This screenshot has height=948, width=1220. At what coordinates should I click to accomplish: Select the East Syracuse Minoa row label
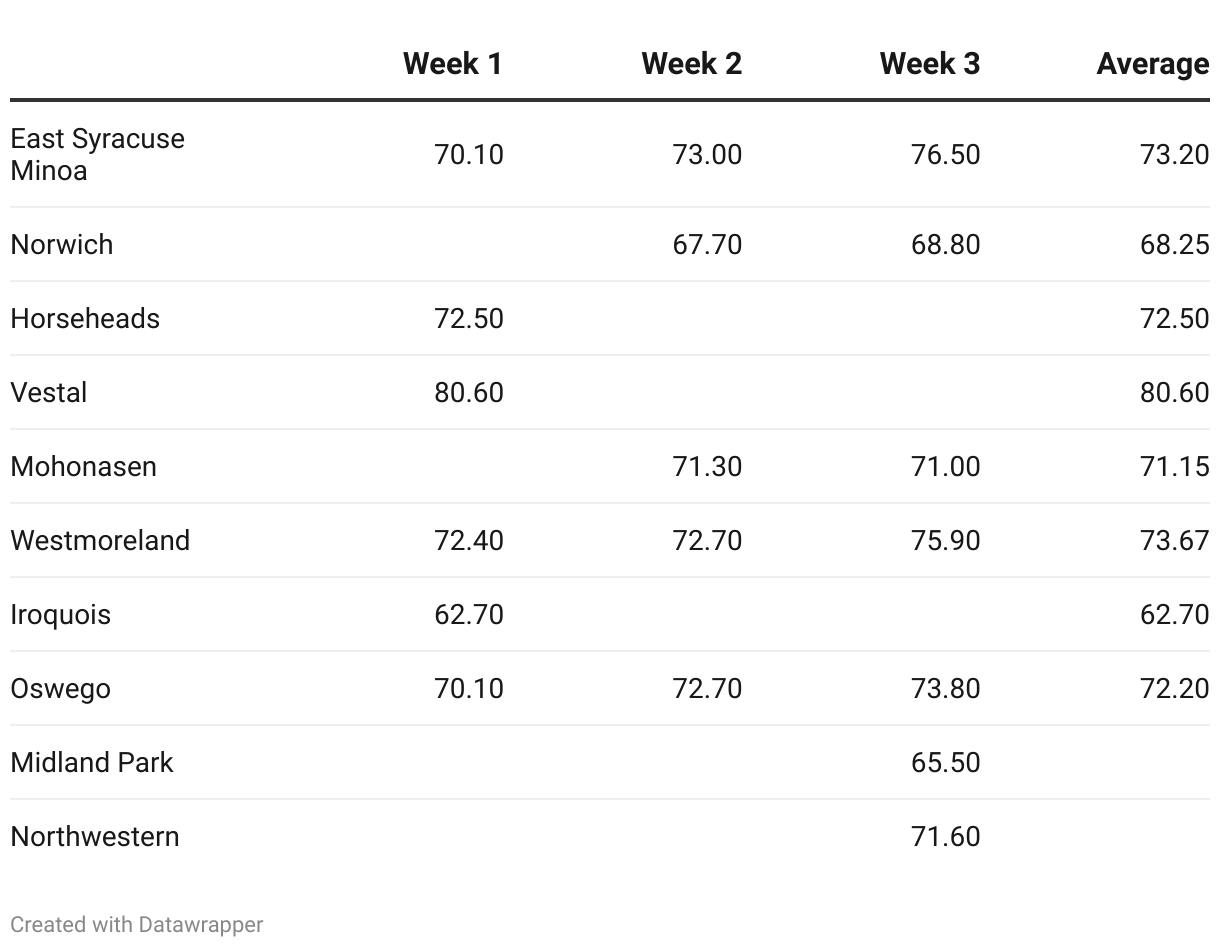[97, 154]
